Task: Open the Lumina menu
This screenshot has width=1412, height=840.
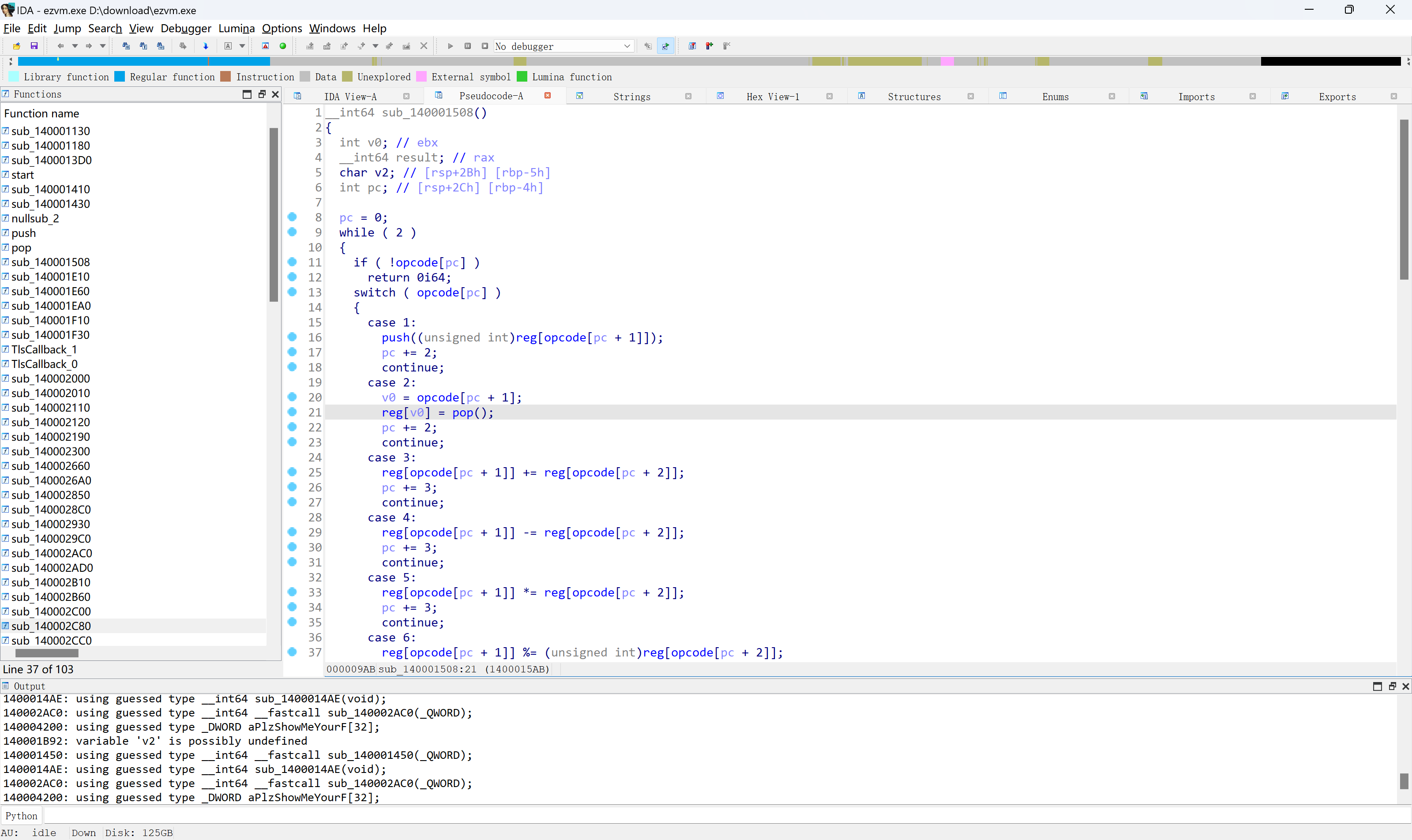Action: (237, 28)
